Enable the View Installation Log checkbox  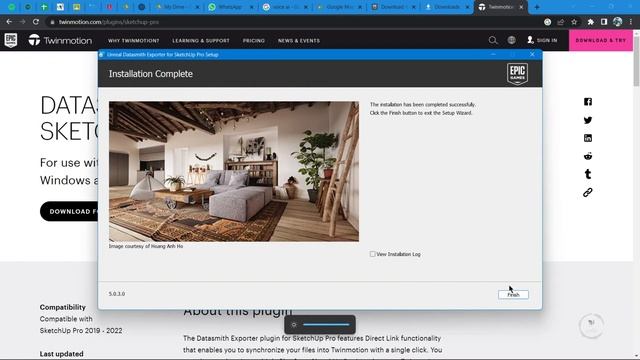[372, 254]
